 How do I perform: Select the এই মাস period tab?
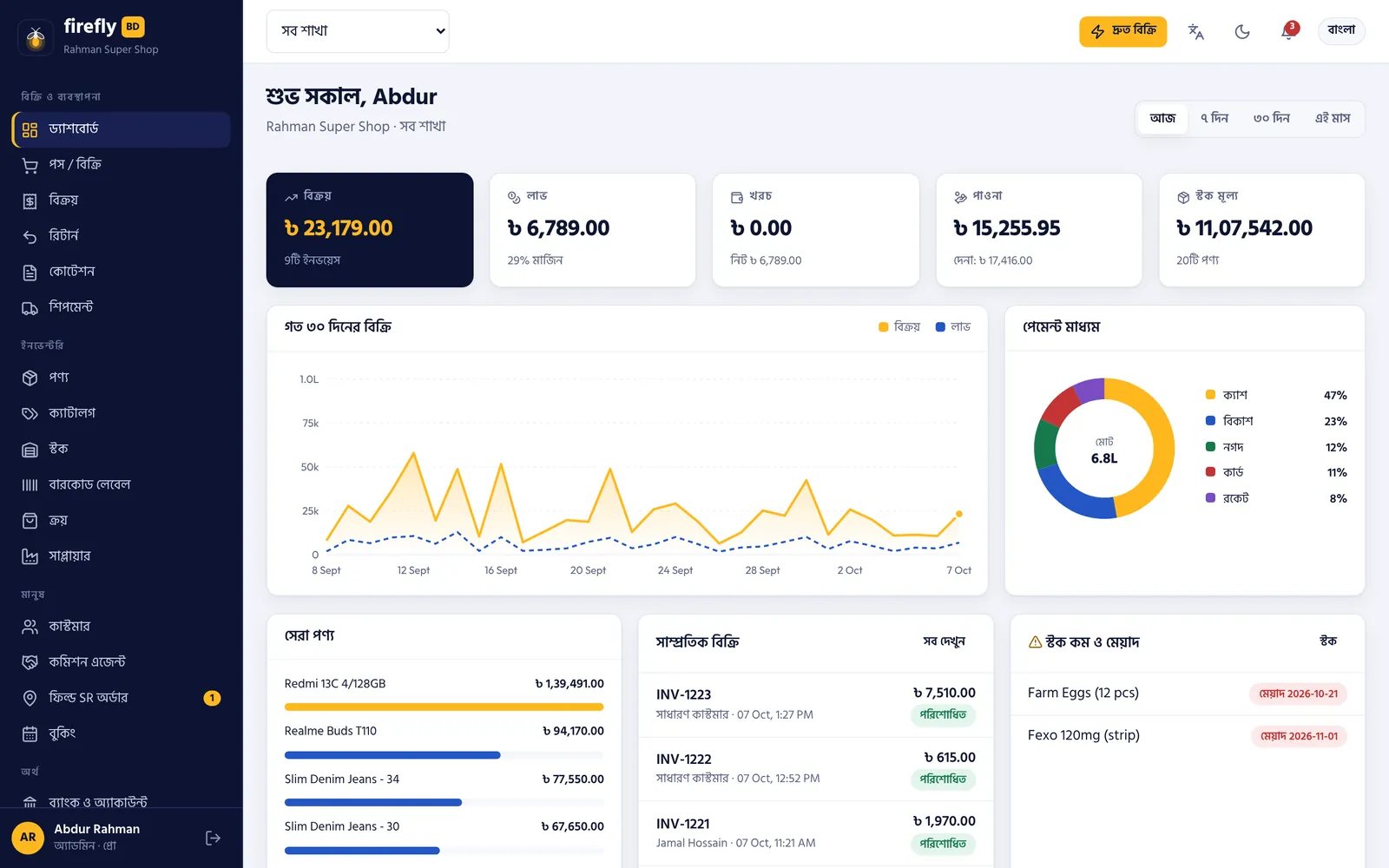pos(1333,118)
